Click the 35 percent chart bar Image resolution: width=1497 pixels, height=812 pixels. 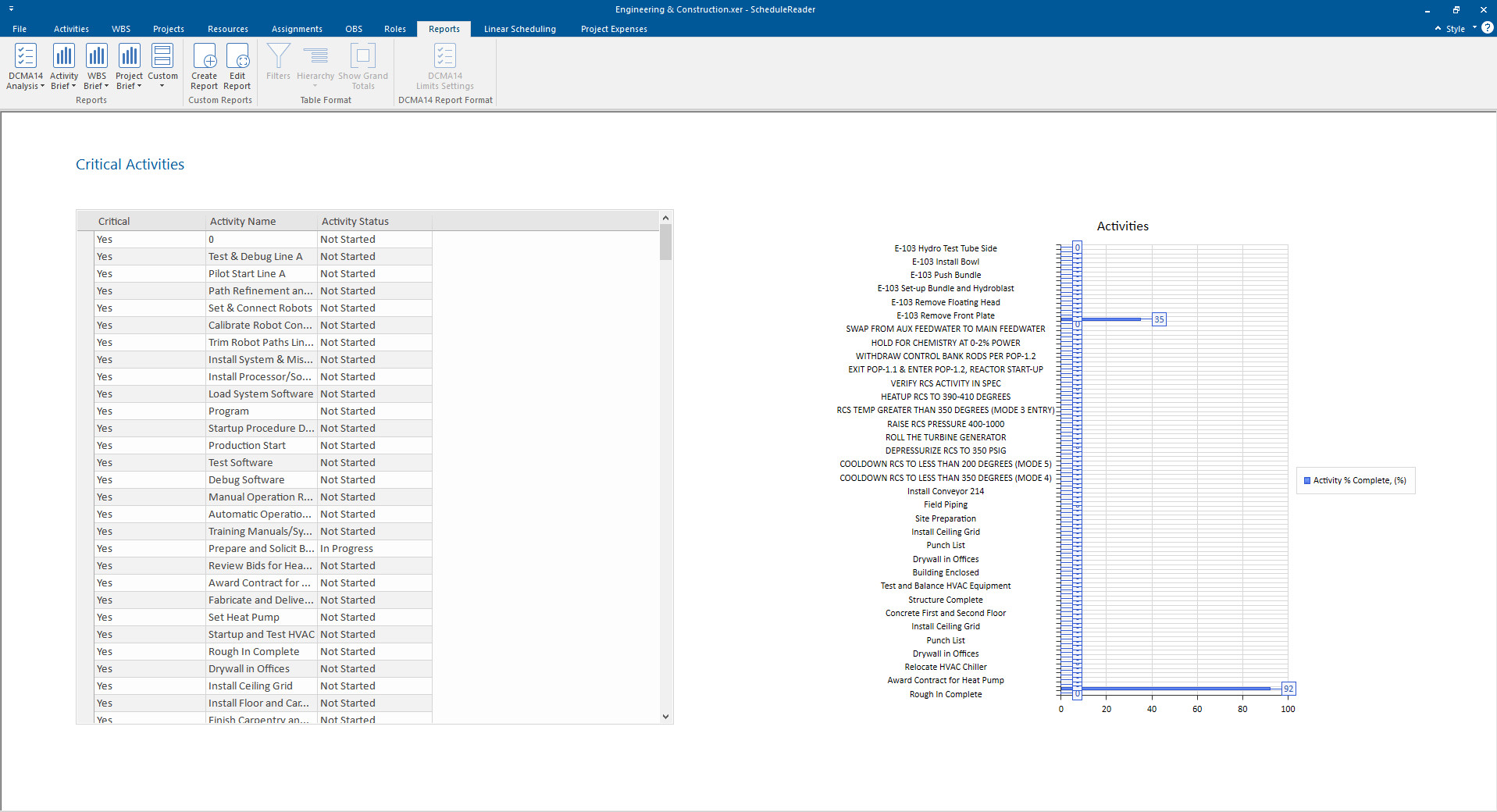coord(1100,319)
